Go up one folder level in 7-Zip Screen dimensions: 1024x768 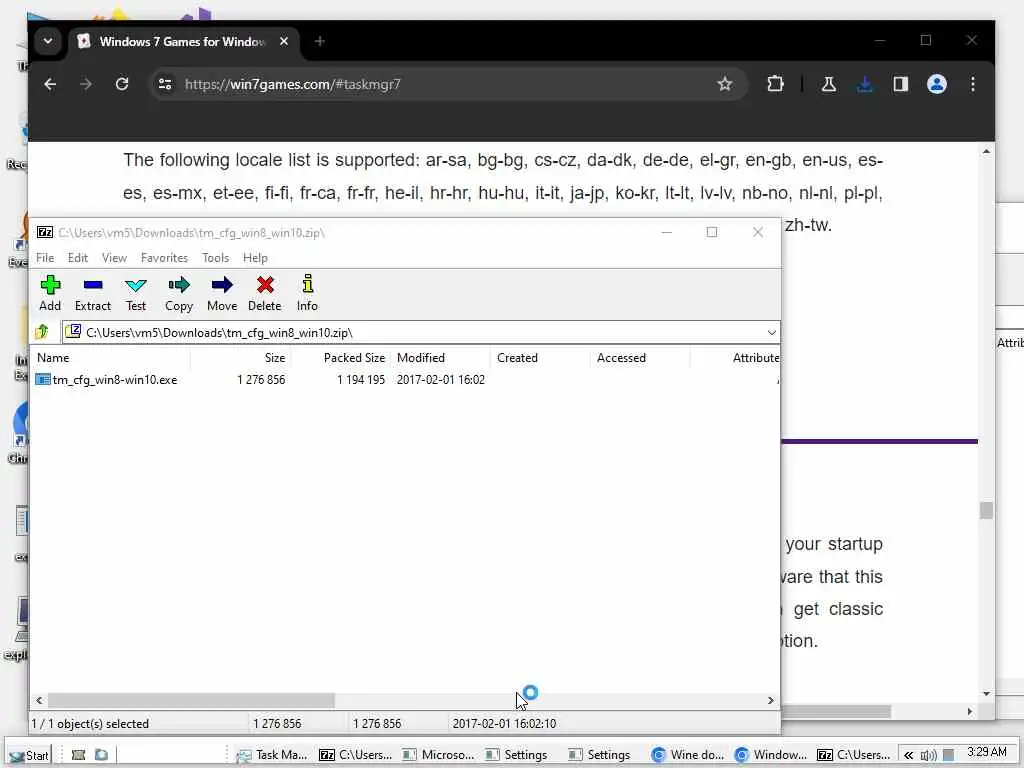click(x=42, y=332)
